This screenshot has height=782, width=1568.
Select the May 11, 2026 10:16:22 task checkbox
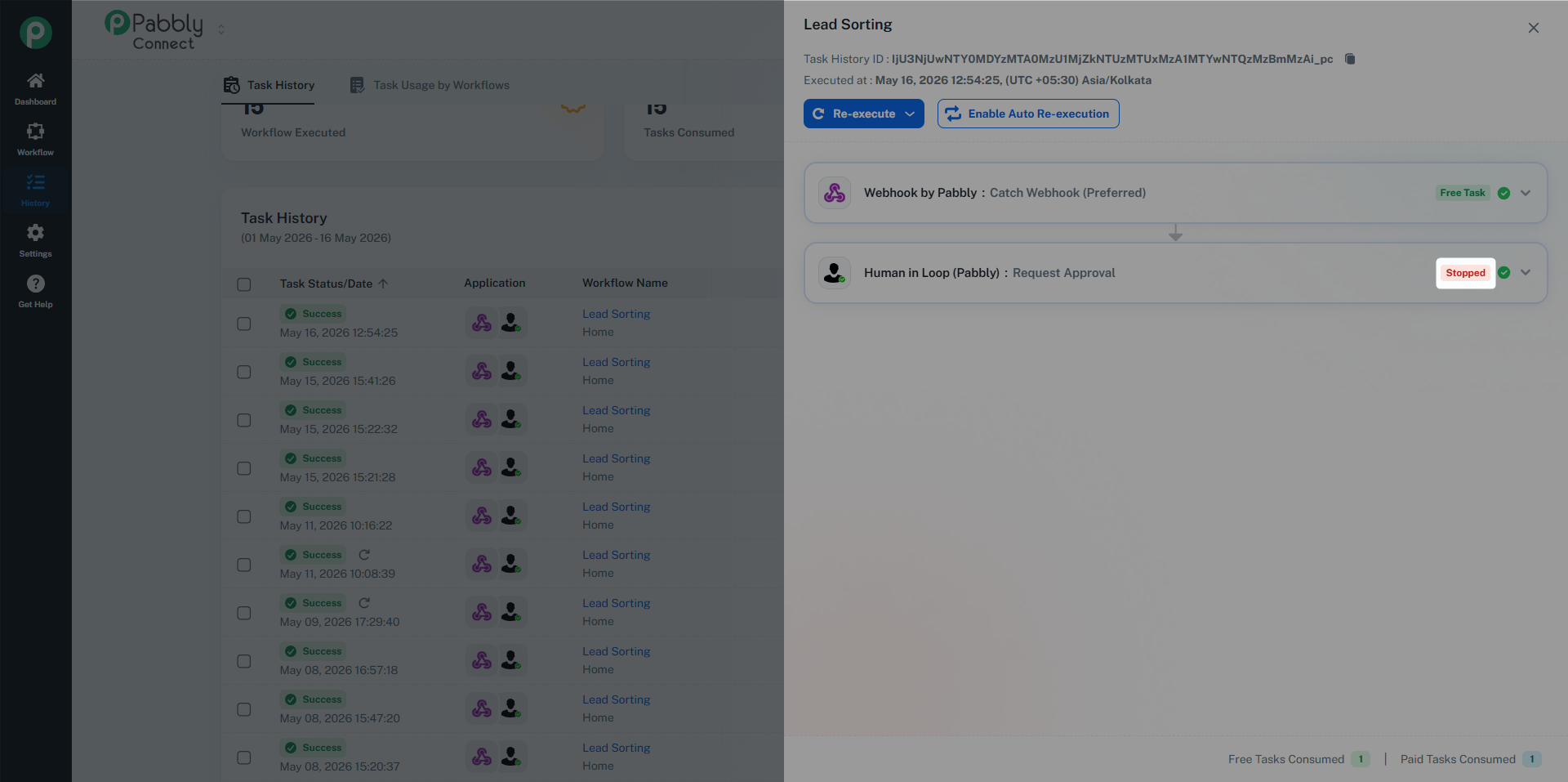coord(244,516)
